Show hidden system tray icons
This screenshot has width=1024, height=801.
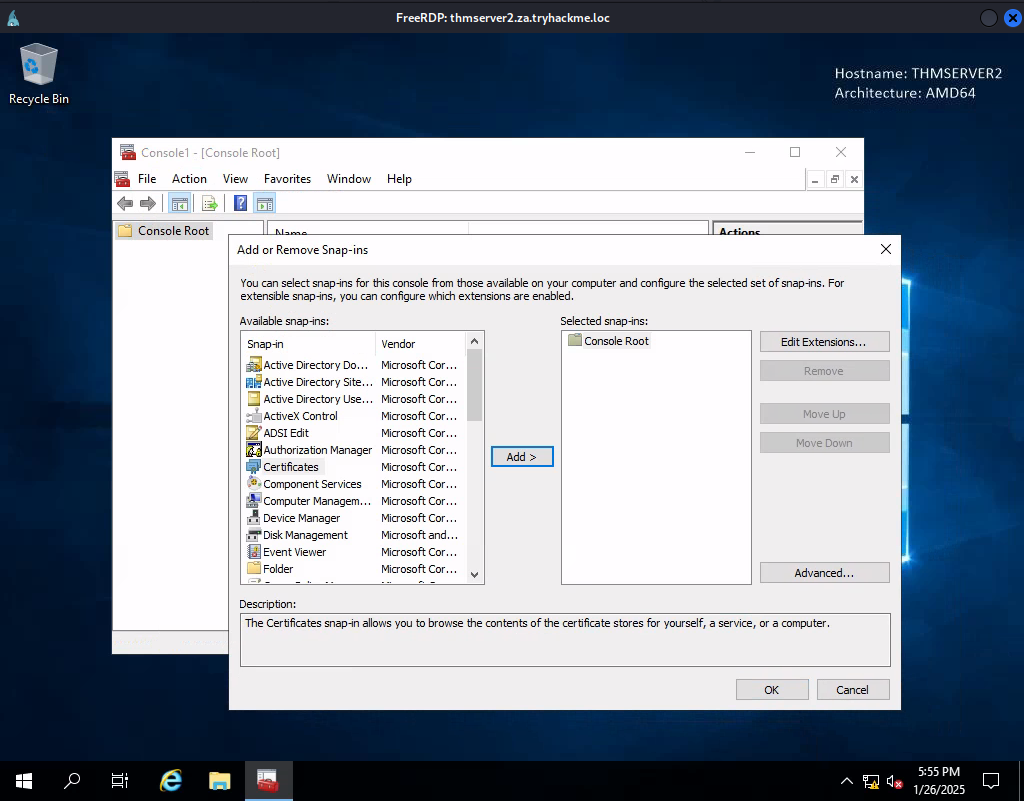[846, 781]
